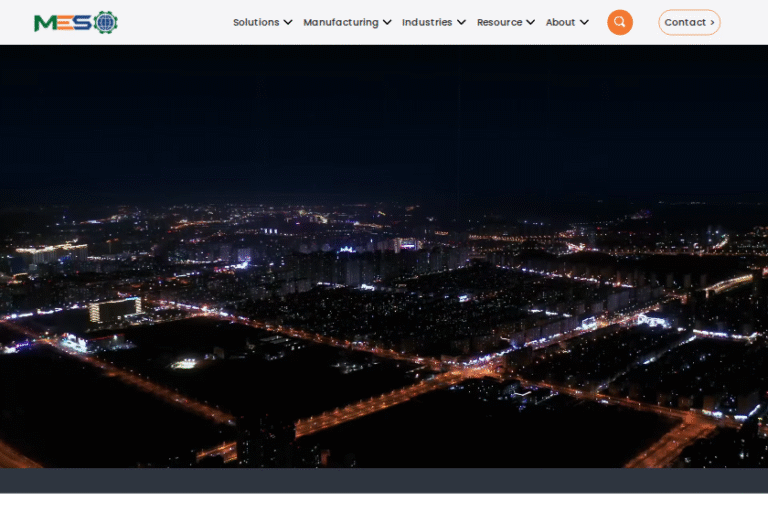The width and height of the screenshot is (768, 512).
Task: Click the MES logo text
Action: point(62,22)
